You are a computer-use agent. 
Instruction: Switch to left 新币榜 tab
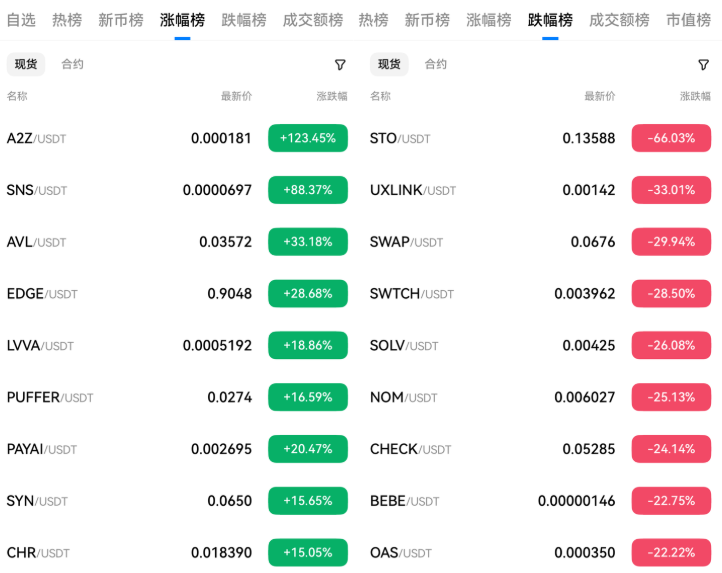tap(121, 20)
